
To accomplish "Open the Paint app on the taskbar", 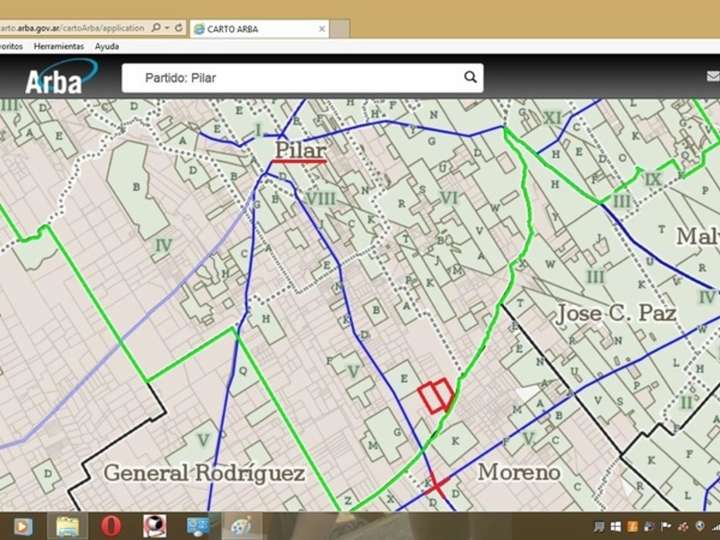I will [241, 526].
